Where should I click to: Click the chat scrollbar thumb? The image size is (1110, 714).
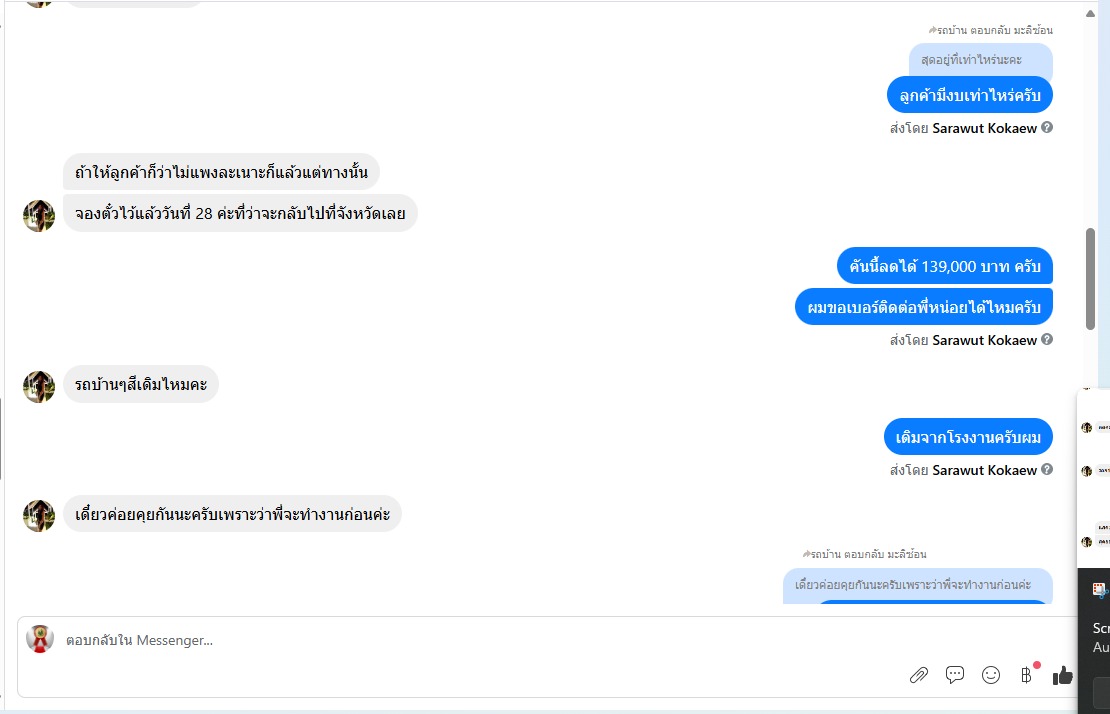coord(1090,278)
